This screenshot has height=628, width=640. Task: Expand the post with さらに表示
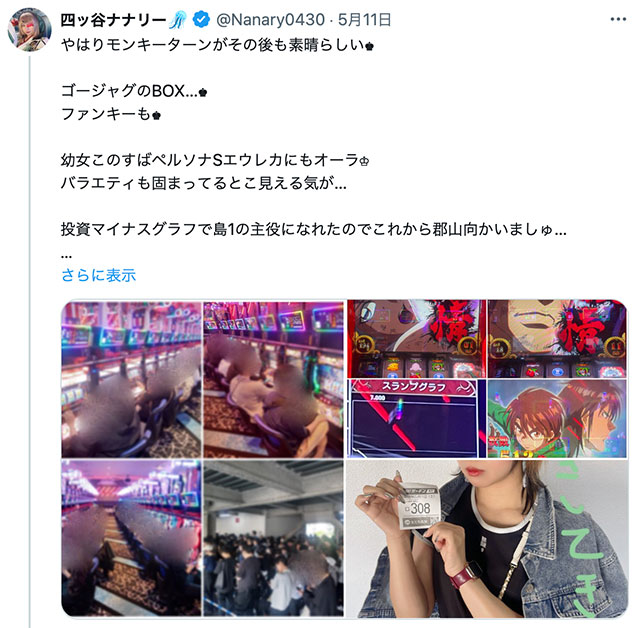98,275
